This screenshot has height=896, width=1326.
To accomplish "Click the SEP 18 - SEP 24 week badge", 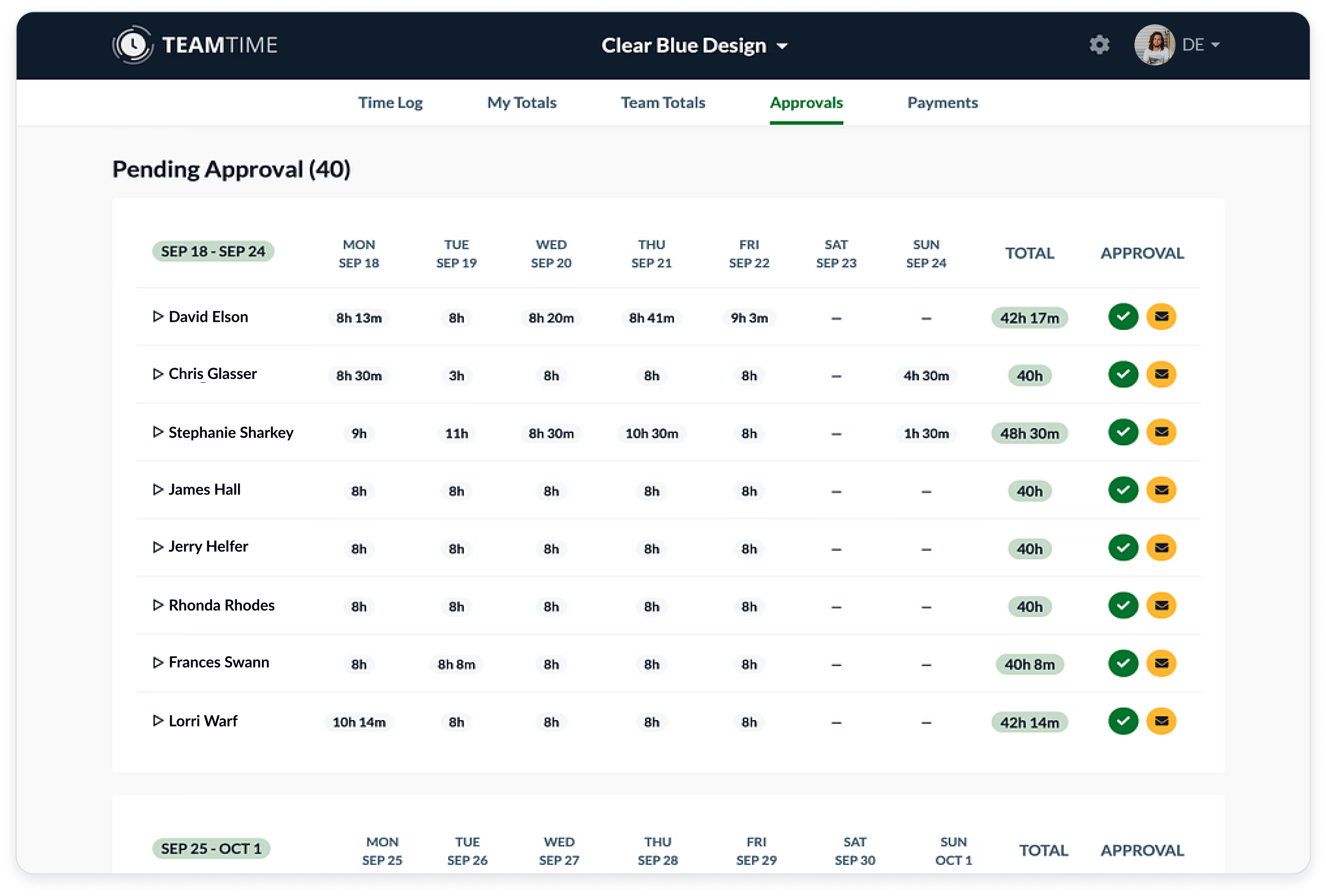I will point(213,252).
